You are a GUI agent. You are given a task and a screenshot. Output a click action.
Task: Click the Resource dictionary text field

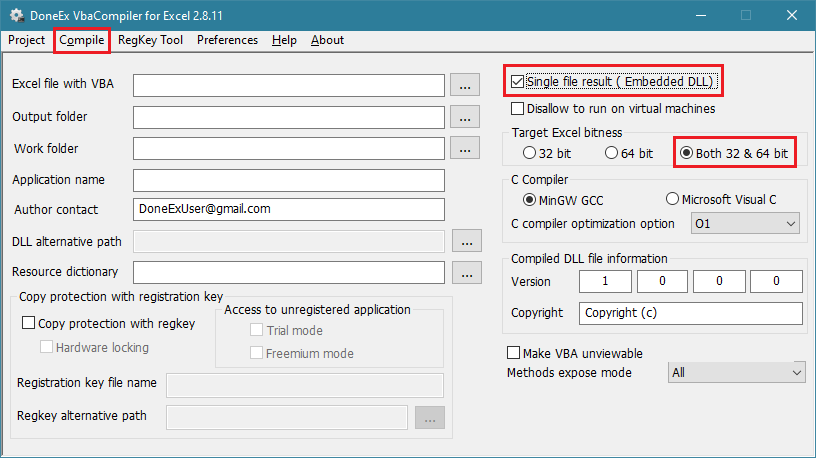(289, 273)
